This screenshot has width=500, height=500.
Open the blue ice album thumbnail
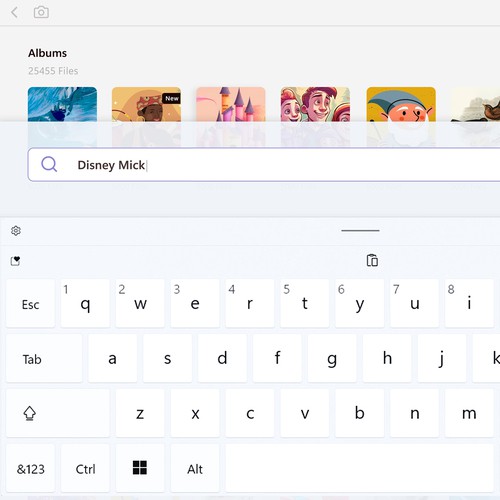(x=62, y=104)
